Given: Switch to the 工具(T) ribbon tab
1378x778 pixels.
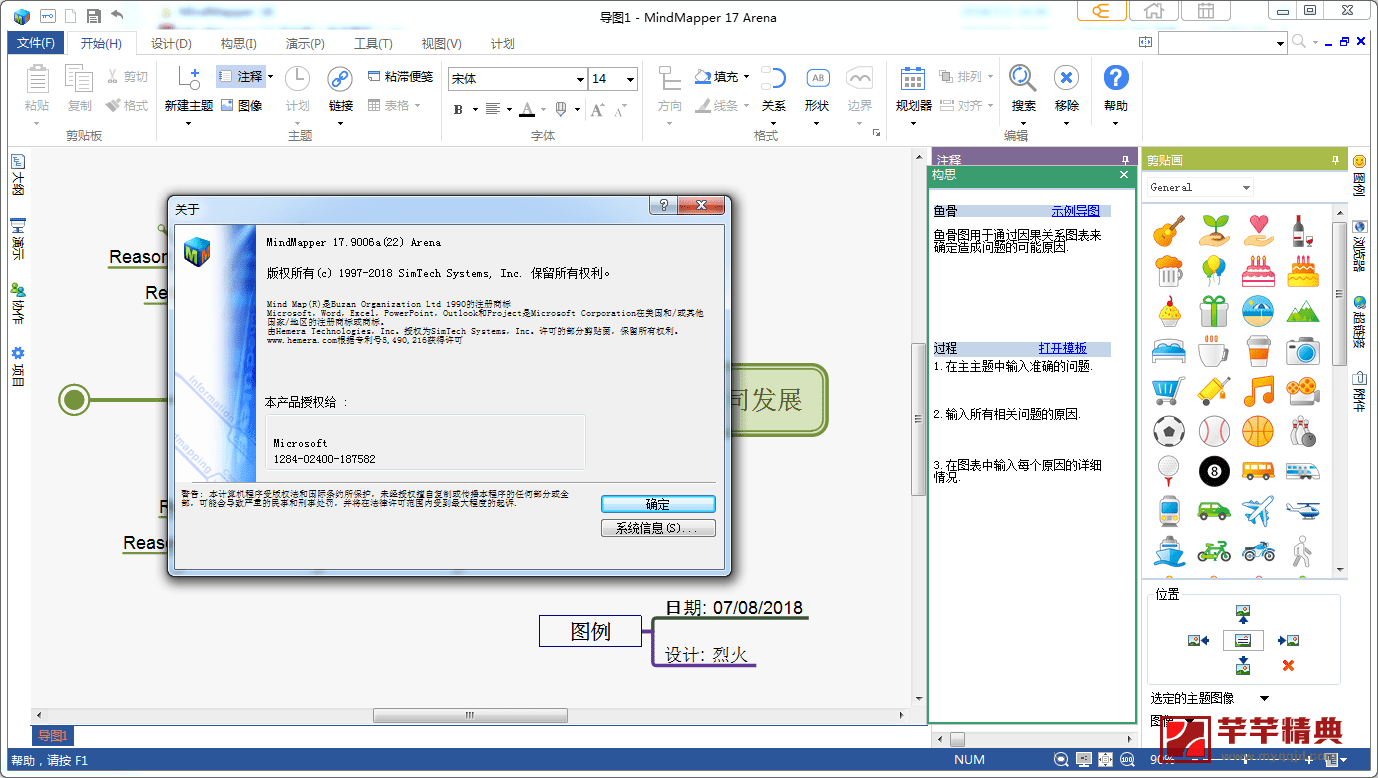Looking at the screenshot, I should [x=373, y=43].
